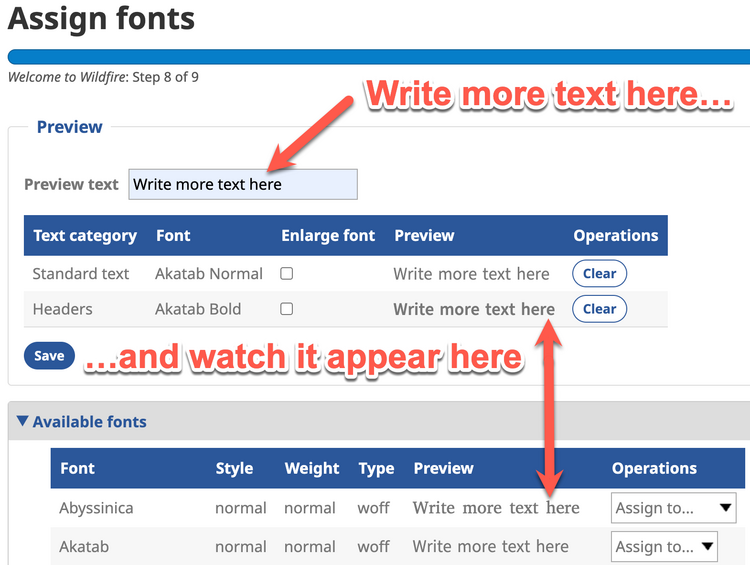750x565 pixels.
Task: Click the blue setup progress bar
Action: (375, 57)
